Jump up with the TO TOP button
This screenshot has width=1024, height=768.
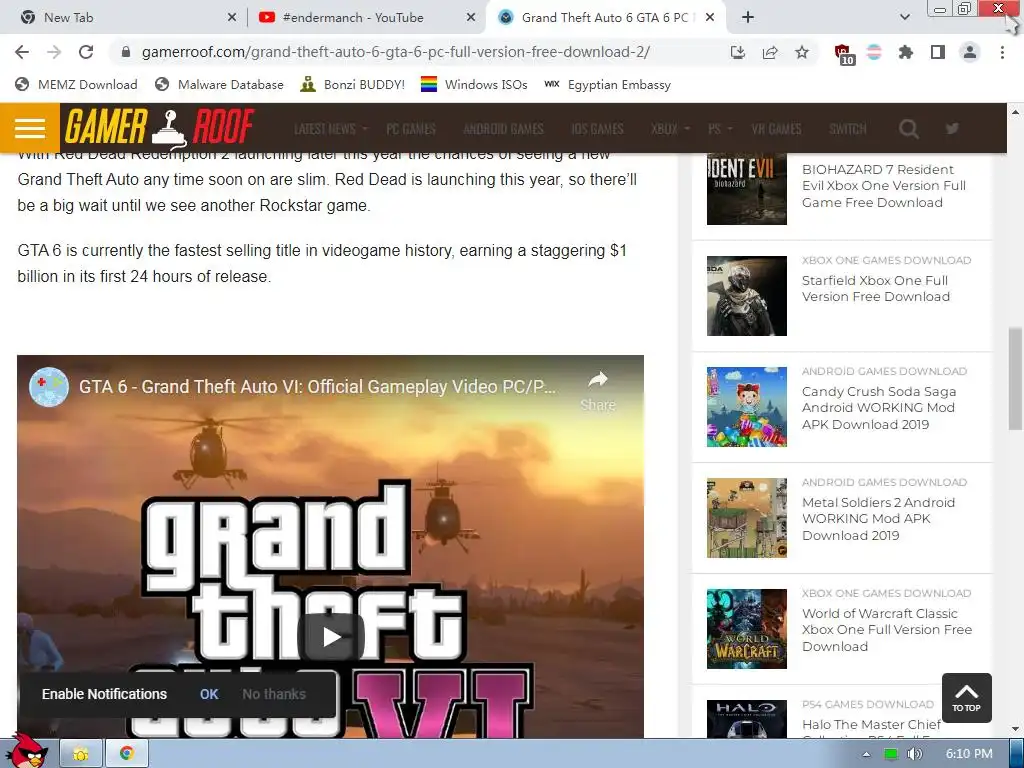click(x=967, y=697)
